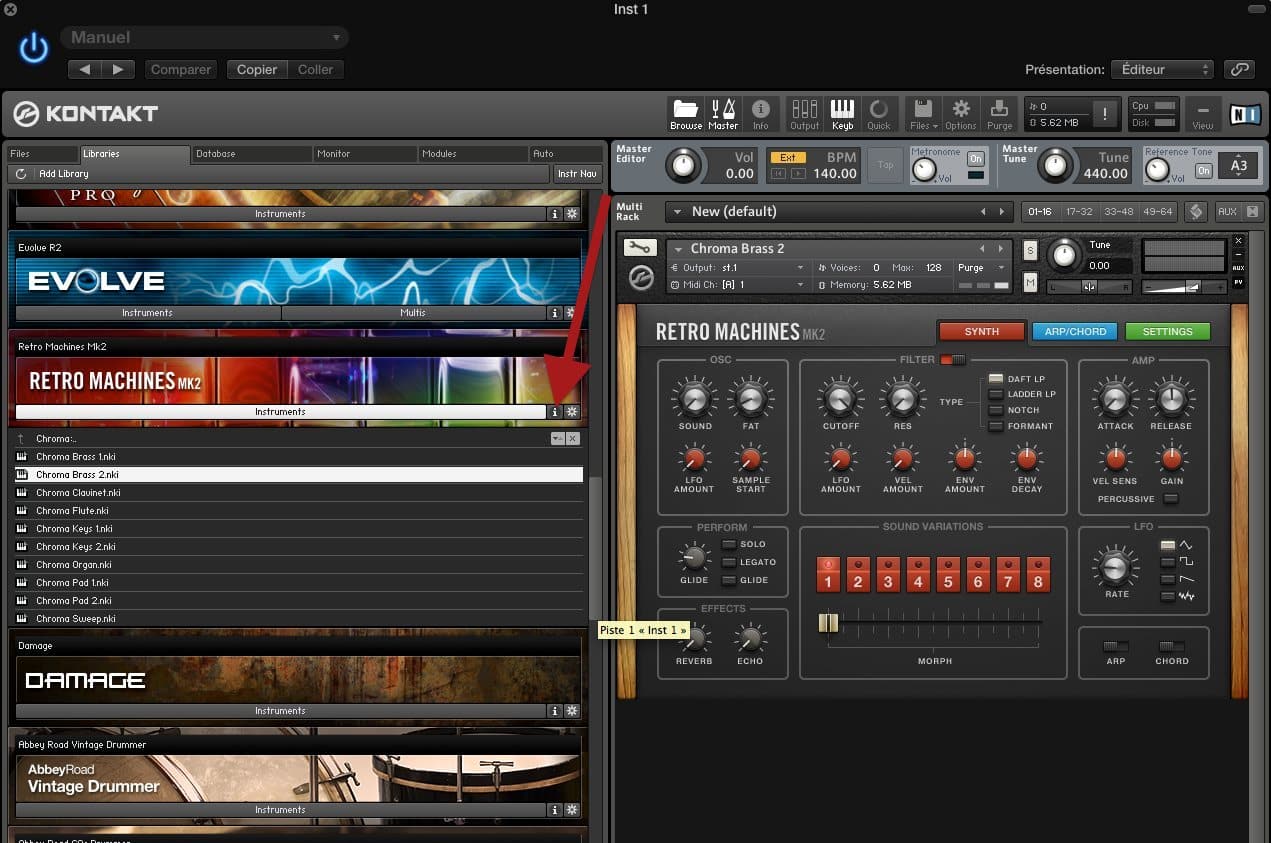Enable the LEGATO perform switch
The height and width of the screenshot is (843, 1271).
729,562
